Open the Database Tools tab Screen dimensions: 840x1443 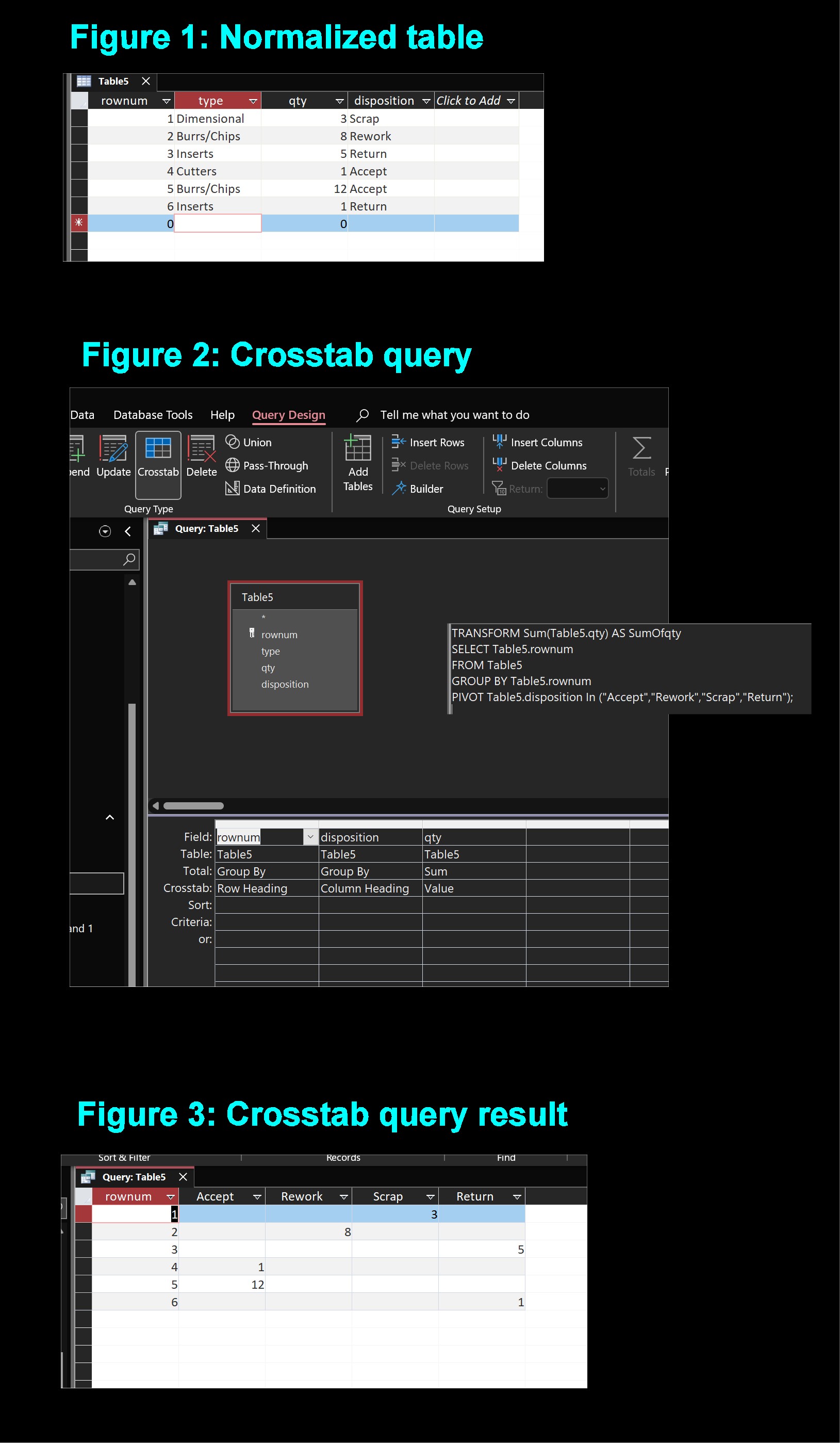pyautogui.click(x=152, y=415)
